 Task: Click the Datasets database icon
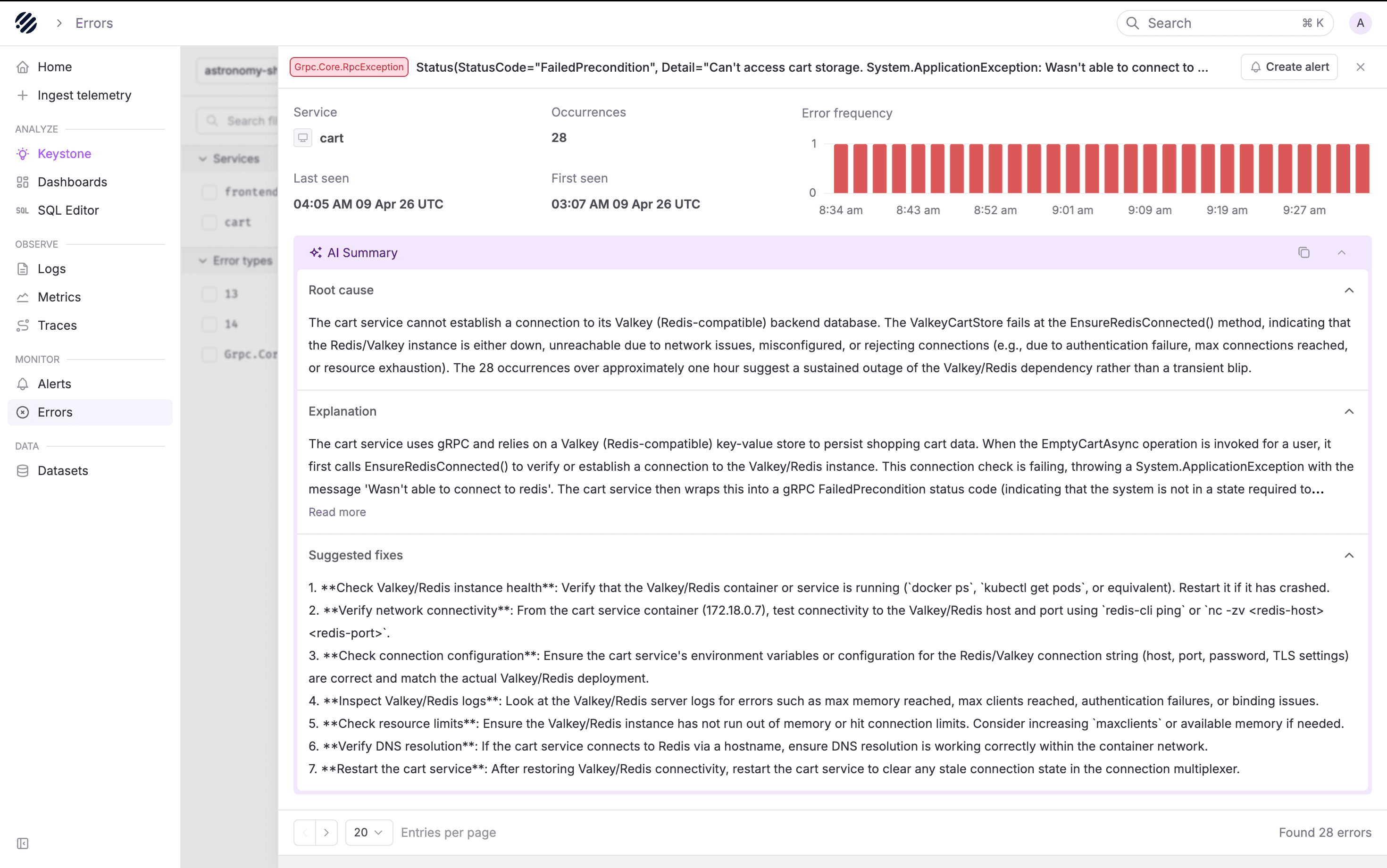22,471
